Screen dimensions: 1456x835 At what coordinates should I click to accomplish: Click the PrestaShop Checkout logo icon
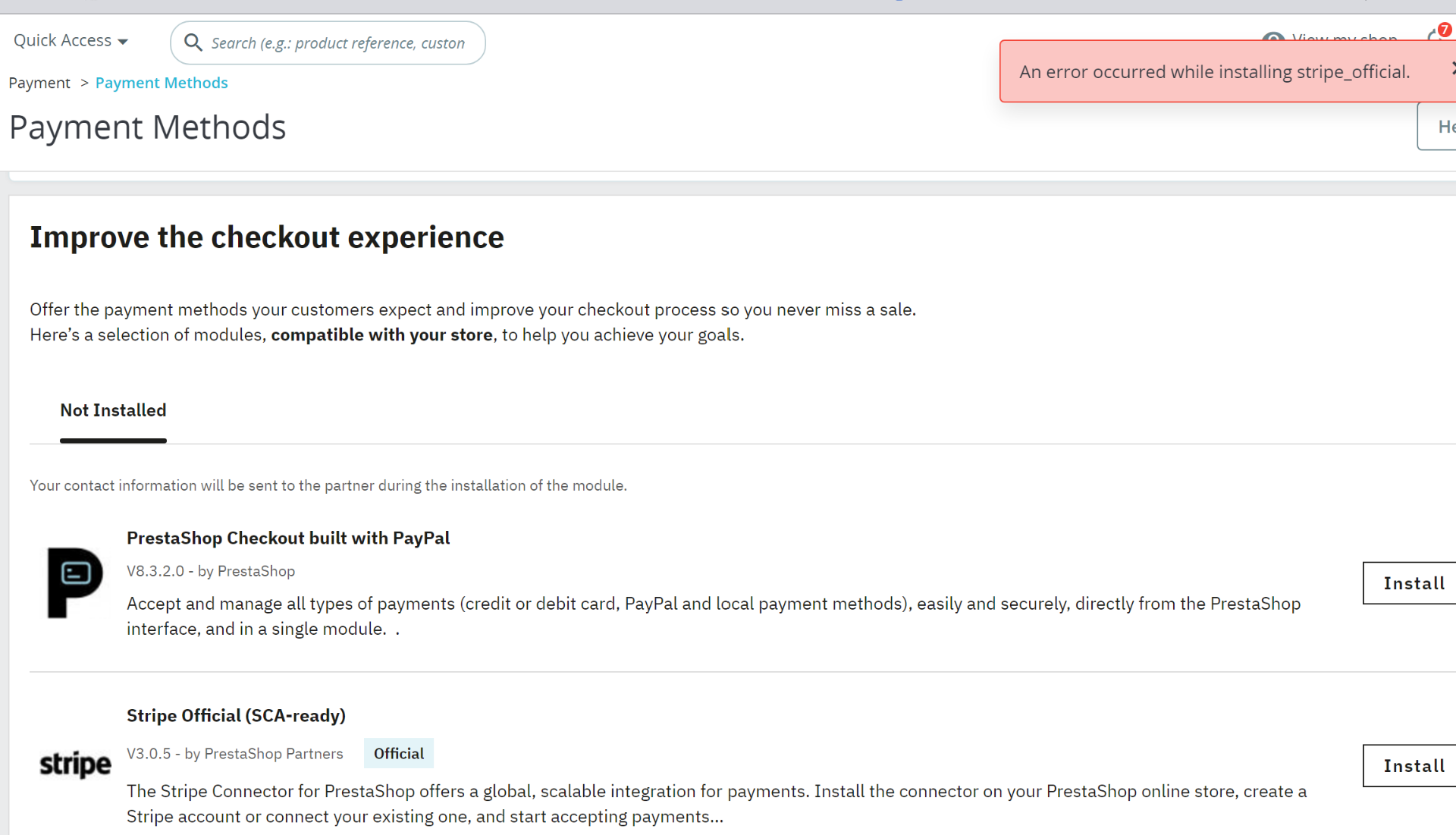tap(74, 582)
